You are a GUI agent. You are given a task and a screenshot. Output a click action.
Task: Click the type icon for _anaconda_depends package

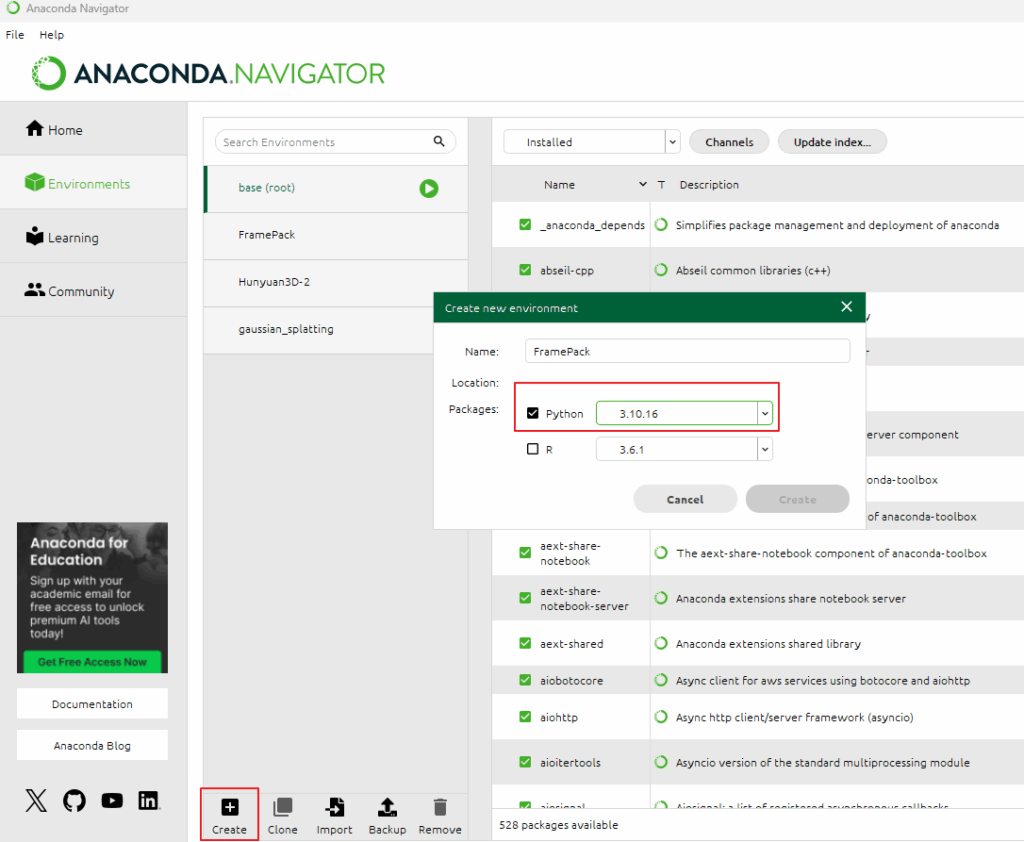point(661,225)
